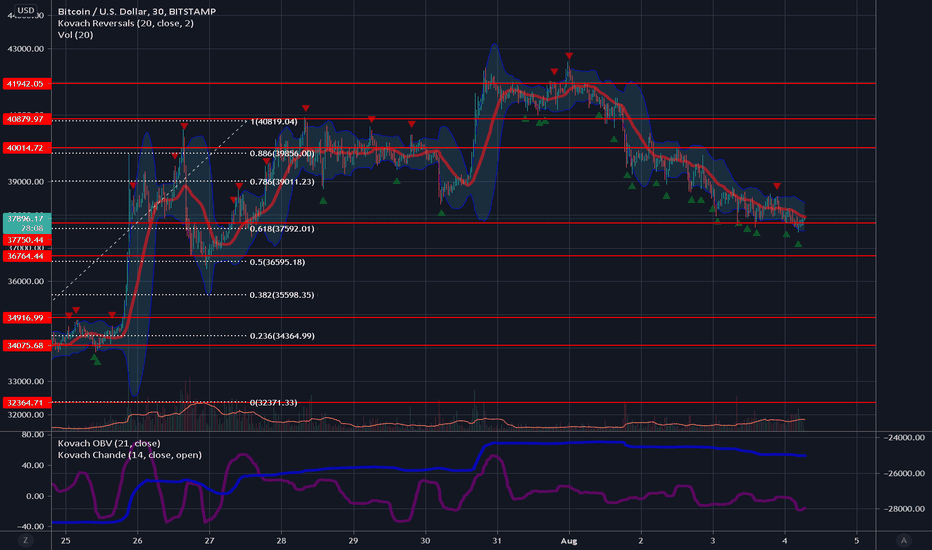Viewport: 932px width, 550px height.
Task: Select the Fibonacci 0.786(39011.23) level label
Action: point(282,181)
